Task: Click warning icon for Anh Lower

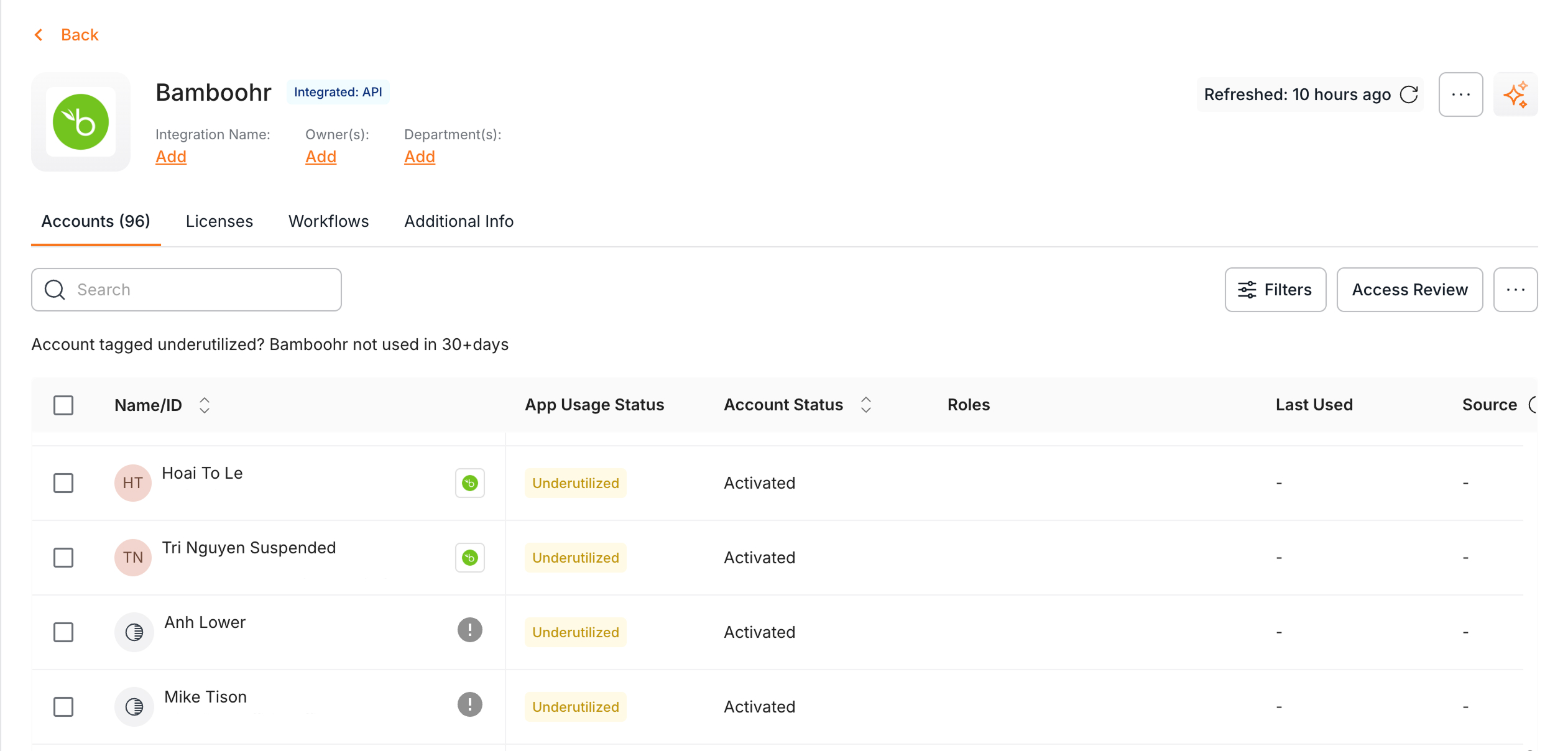Action: (470, 630)
